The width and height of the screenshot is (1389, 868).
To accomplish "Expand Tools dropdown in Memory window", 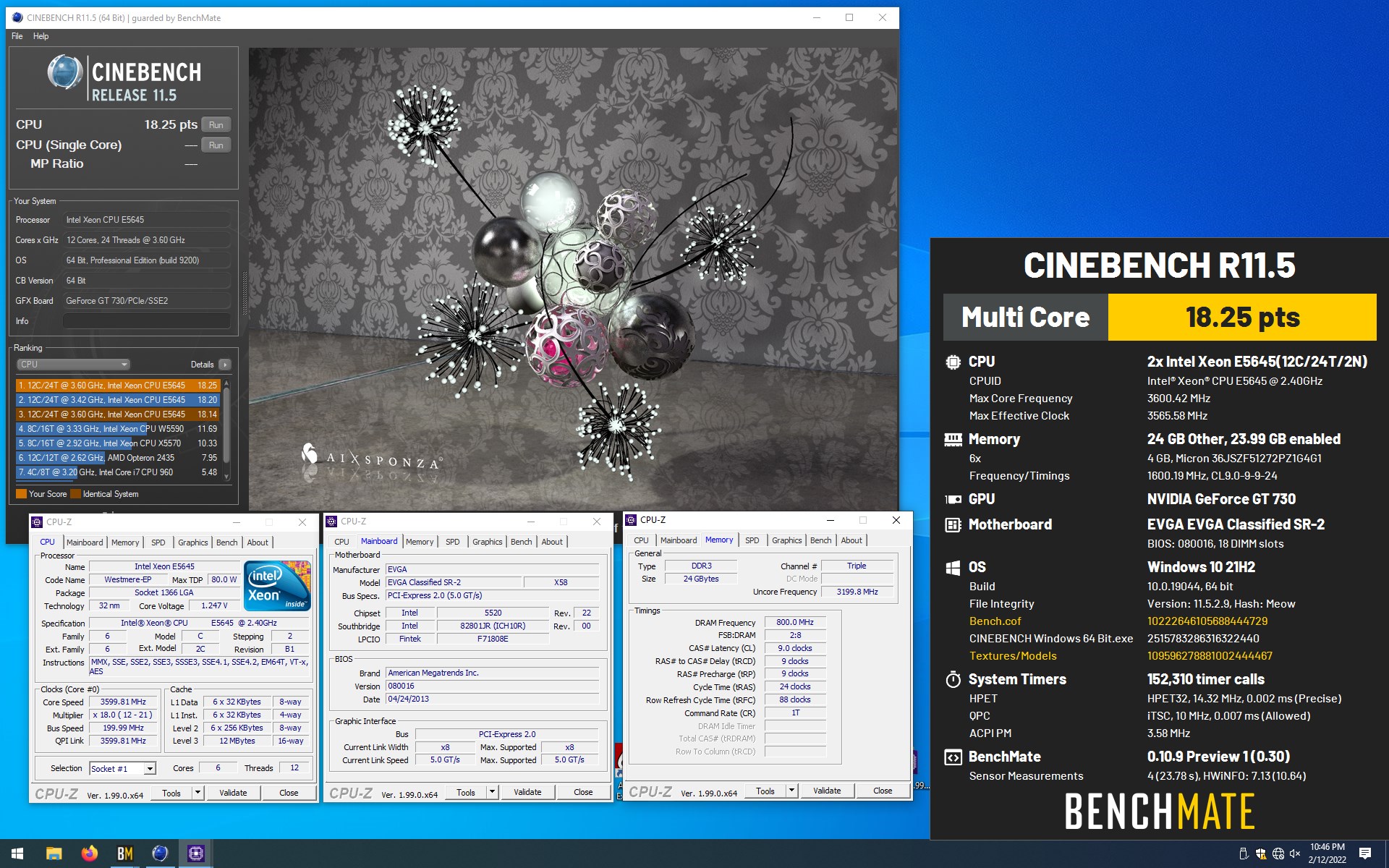I will tap(791, 791).
